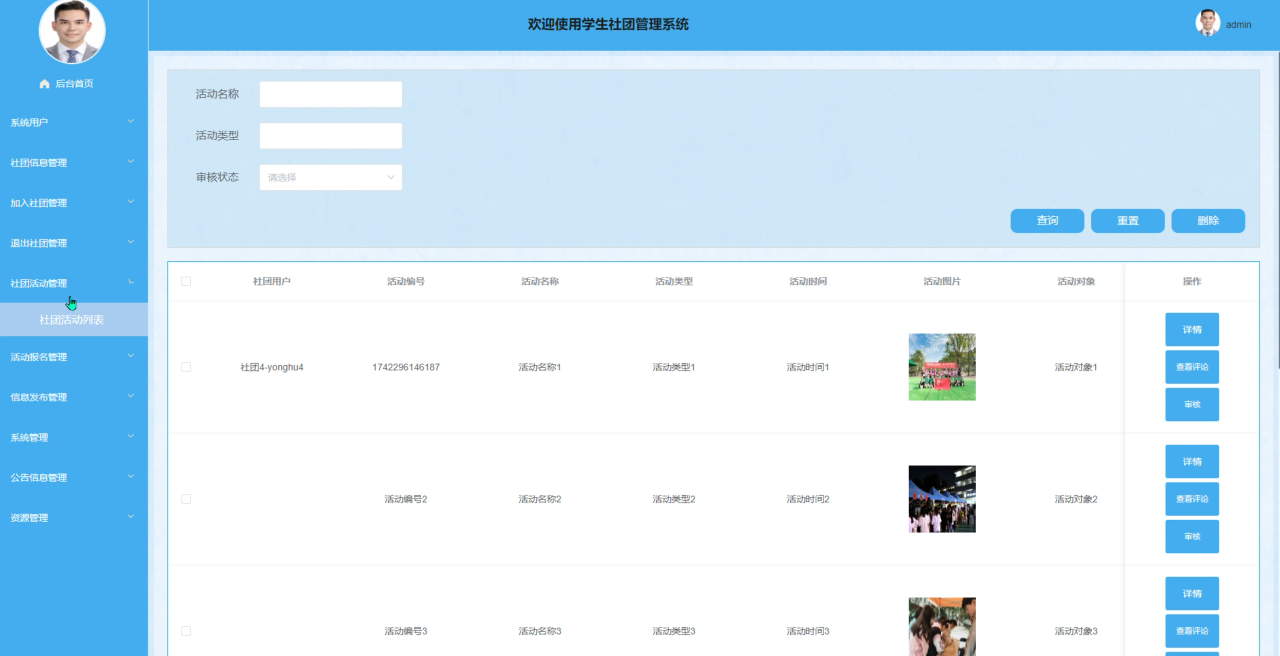
Task: Open 信息发布管理 menu item
Action: coord(74,397)
